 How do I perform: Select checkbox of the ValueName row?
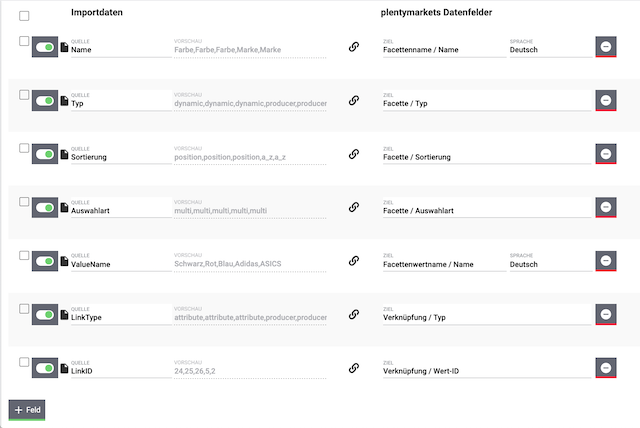pos(24,255)
